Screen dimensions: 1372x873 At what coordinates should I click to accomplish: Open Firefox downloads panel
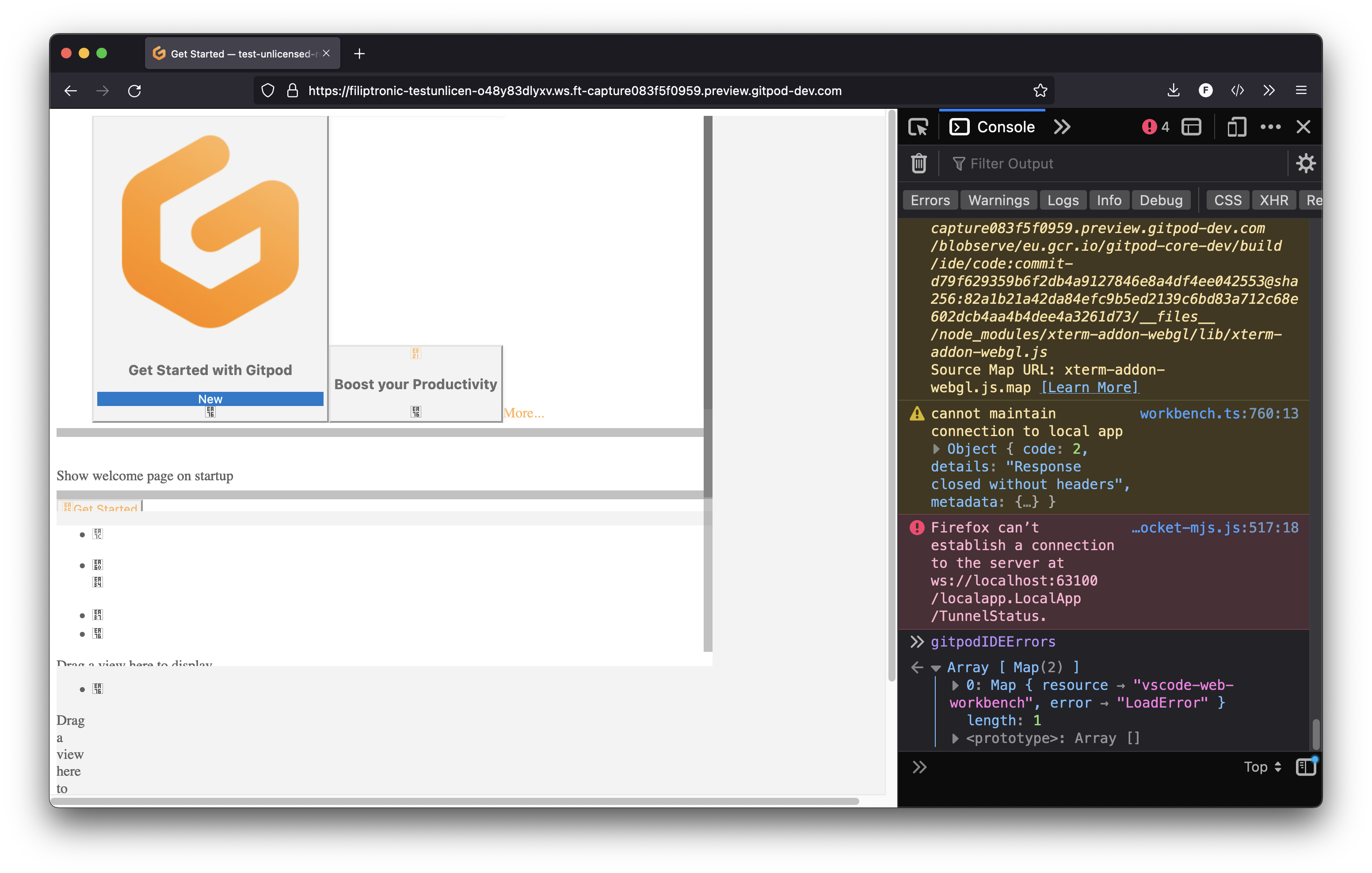tap(1173, 91)
